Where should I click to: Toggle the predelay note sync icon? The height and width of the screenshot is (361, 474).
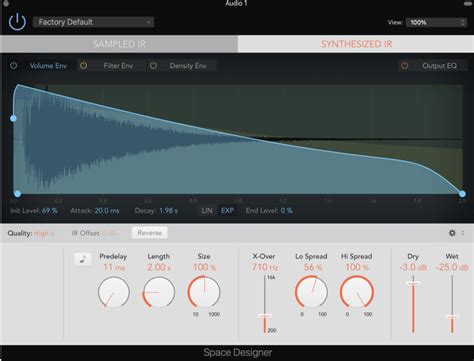pos(83,259)
